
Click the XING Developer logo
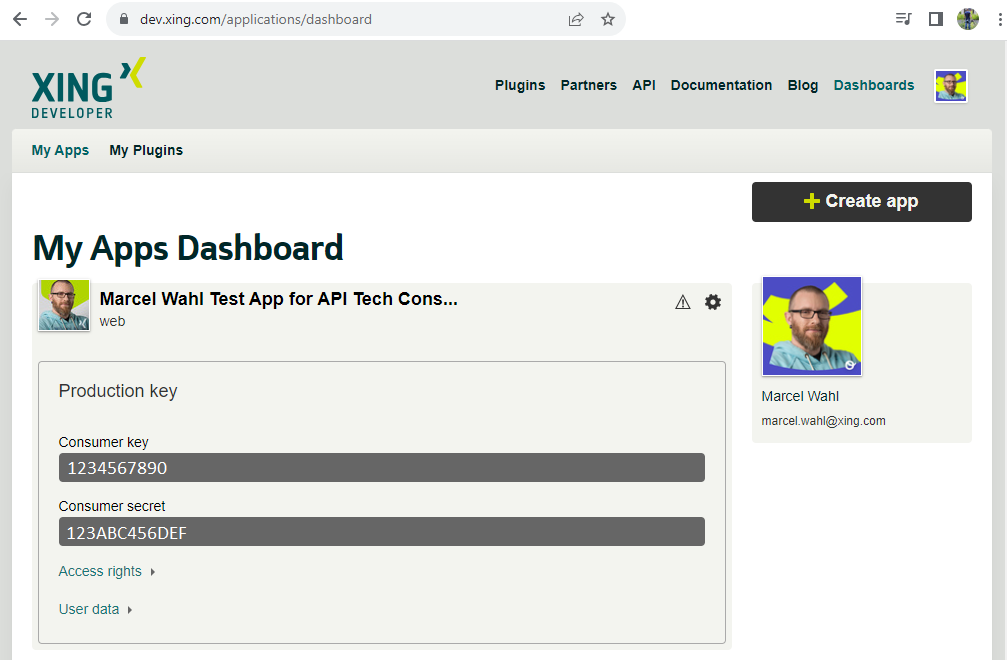coord(87,87)
